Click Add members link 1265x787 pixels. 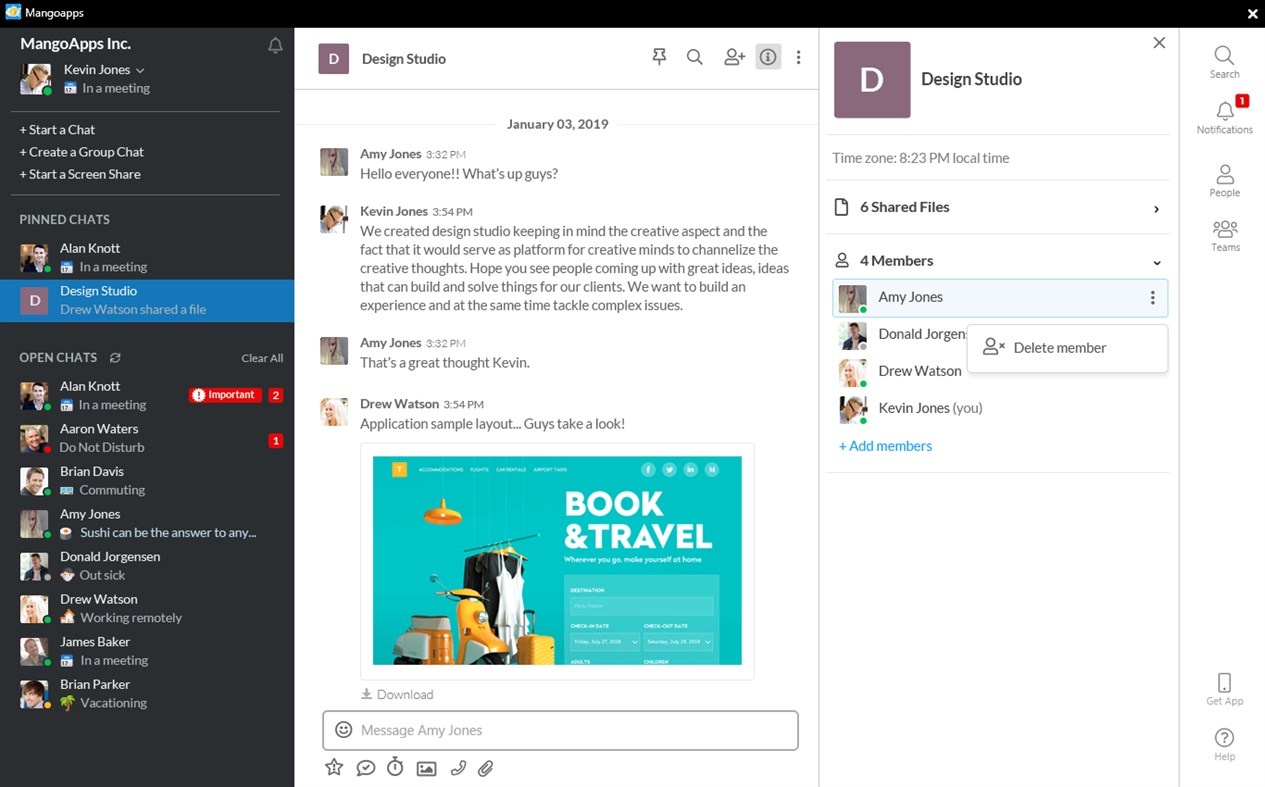pyautogui.click(x=885, y=446)
